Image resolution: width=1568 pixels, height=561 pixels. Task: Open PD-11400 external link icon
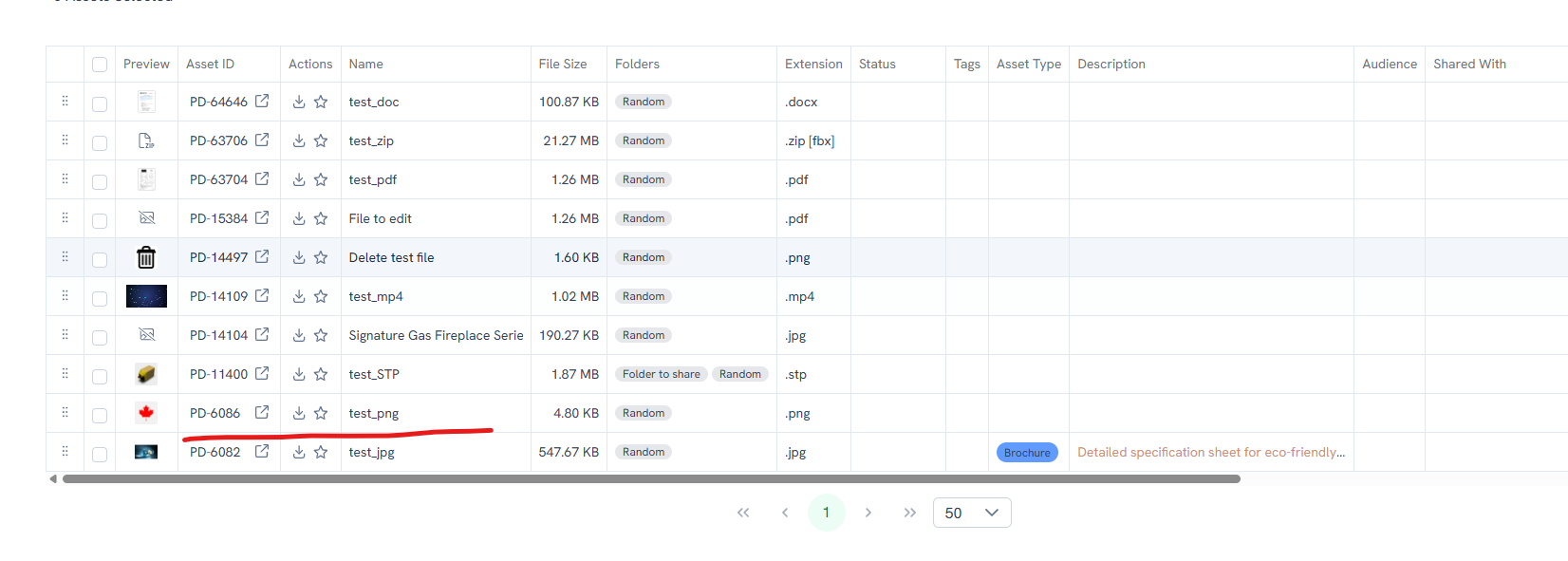[262, 373]
